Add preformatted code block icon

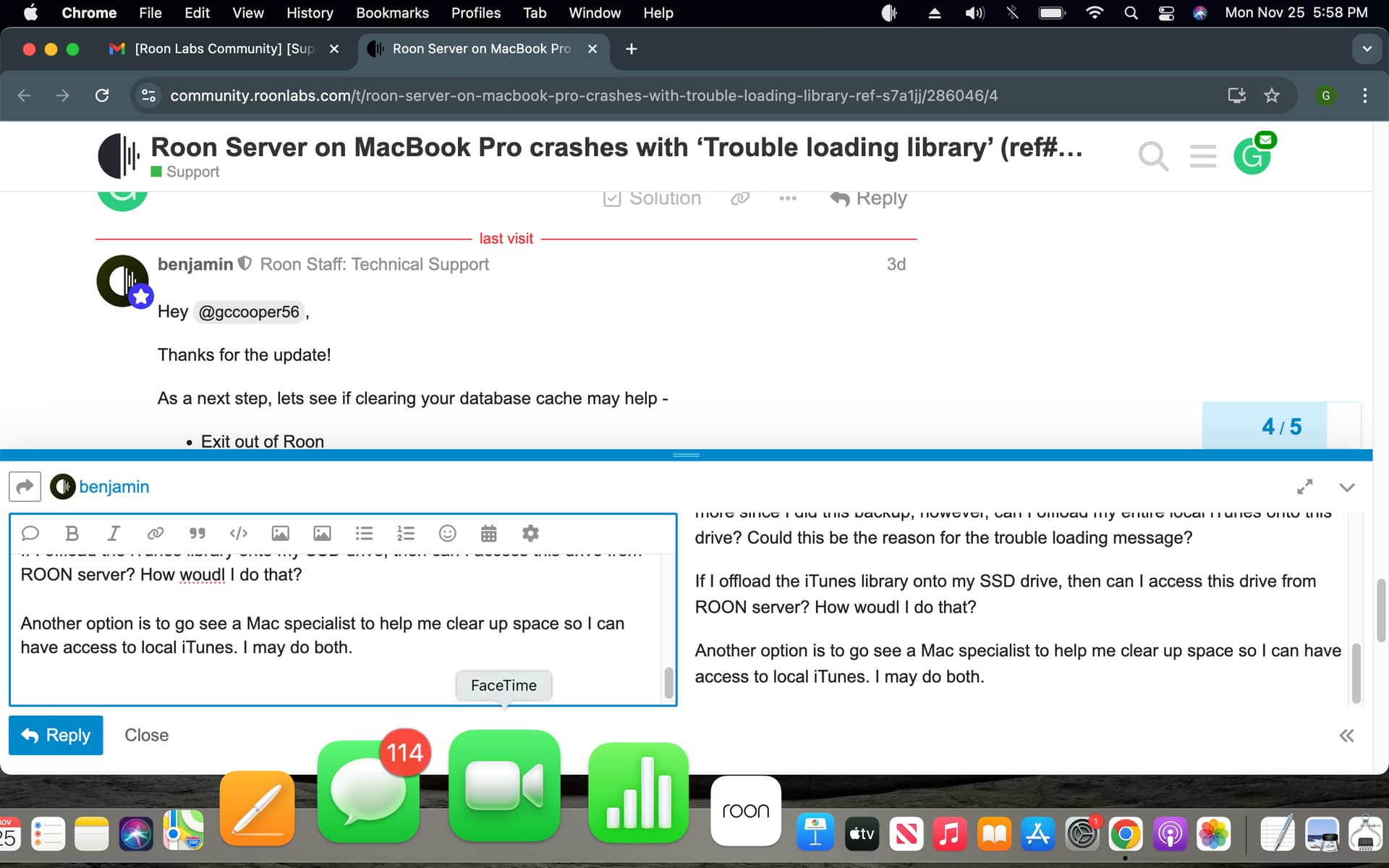pos(239,533)
